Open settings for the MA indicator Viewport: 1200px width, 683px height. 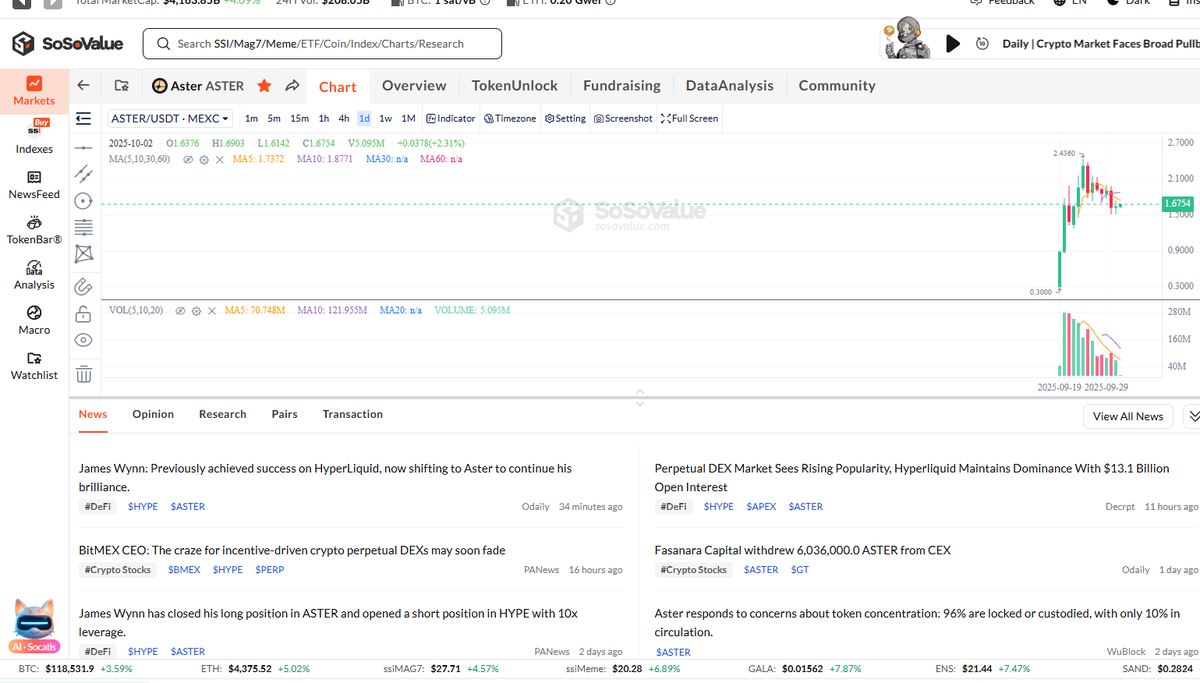[x=203, y=159]
